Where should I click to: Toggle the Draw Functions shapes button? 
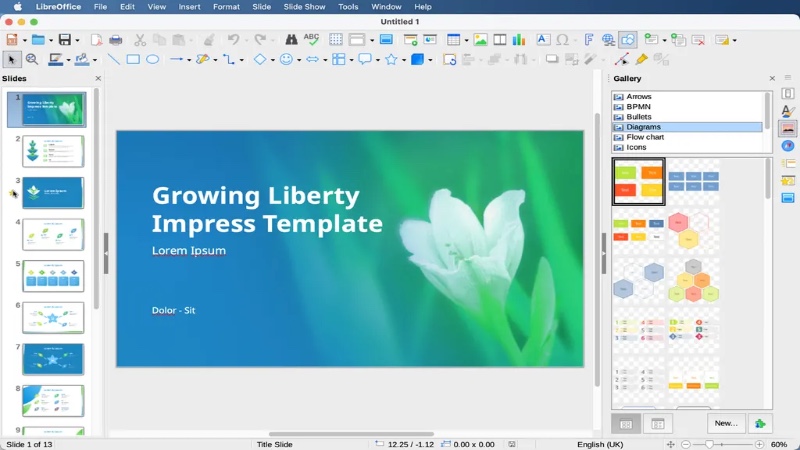click(627, 40)
